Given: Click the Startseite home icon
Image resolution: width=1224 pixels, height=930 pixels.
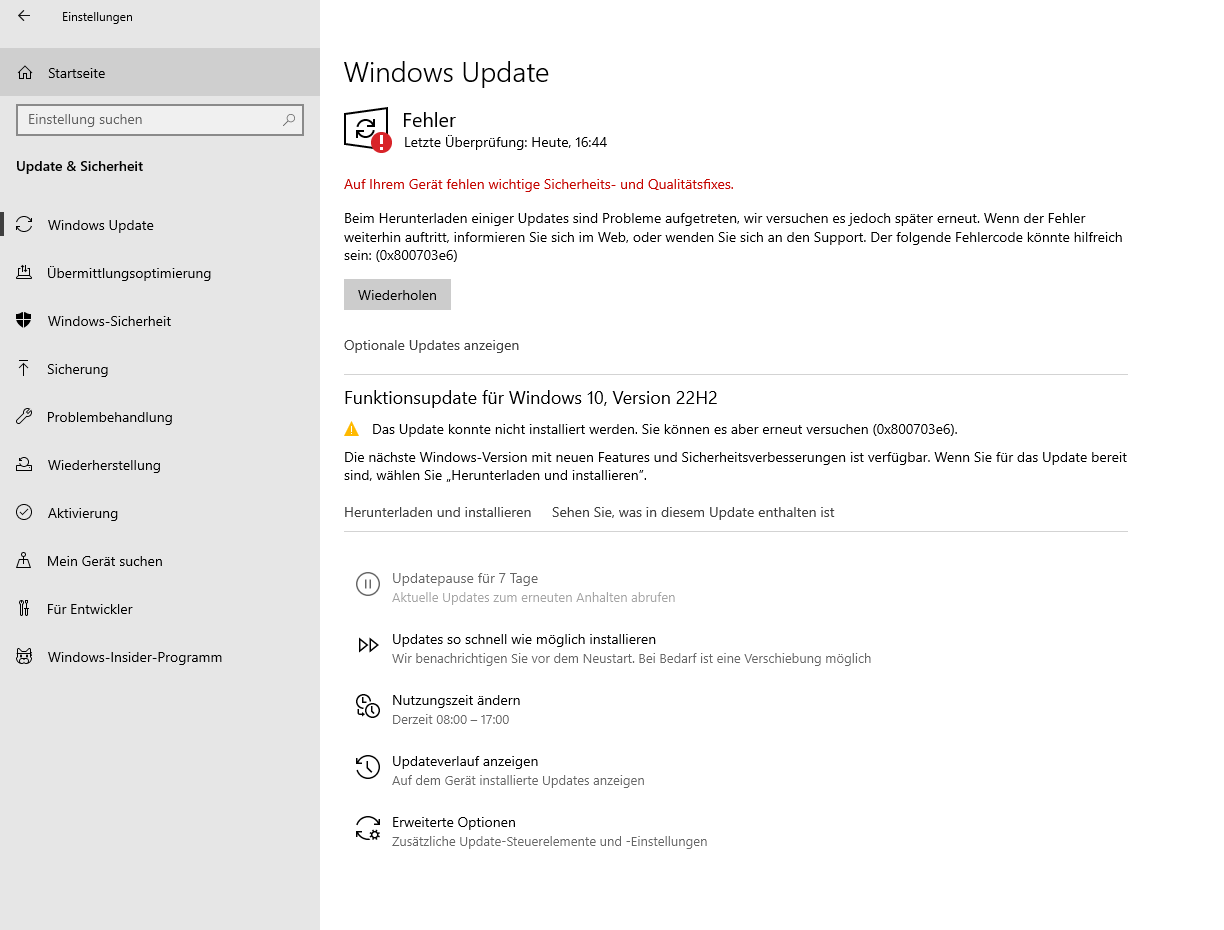Looking at the screenshot, I should click(x=25, y=73).
